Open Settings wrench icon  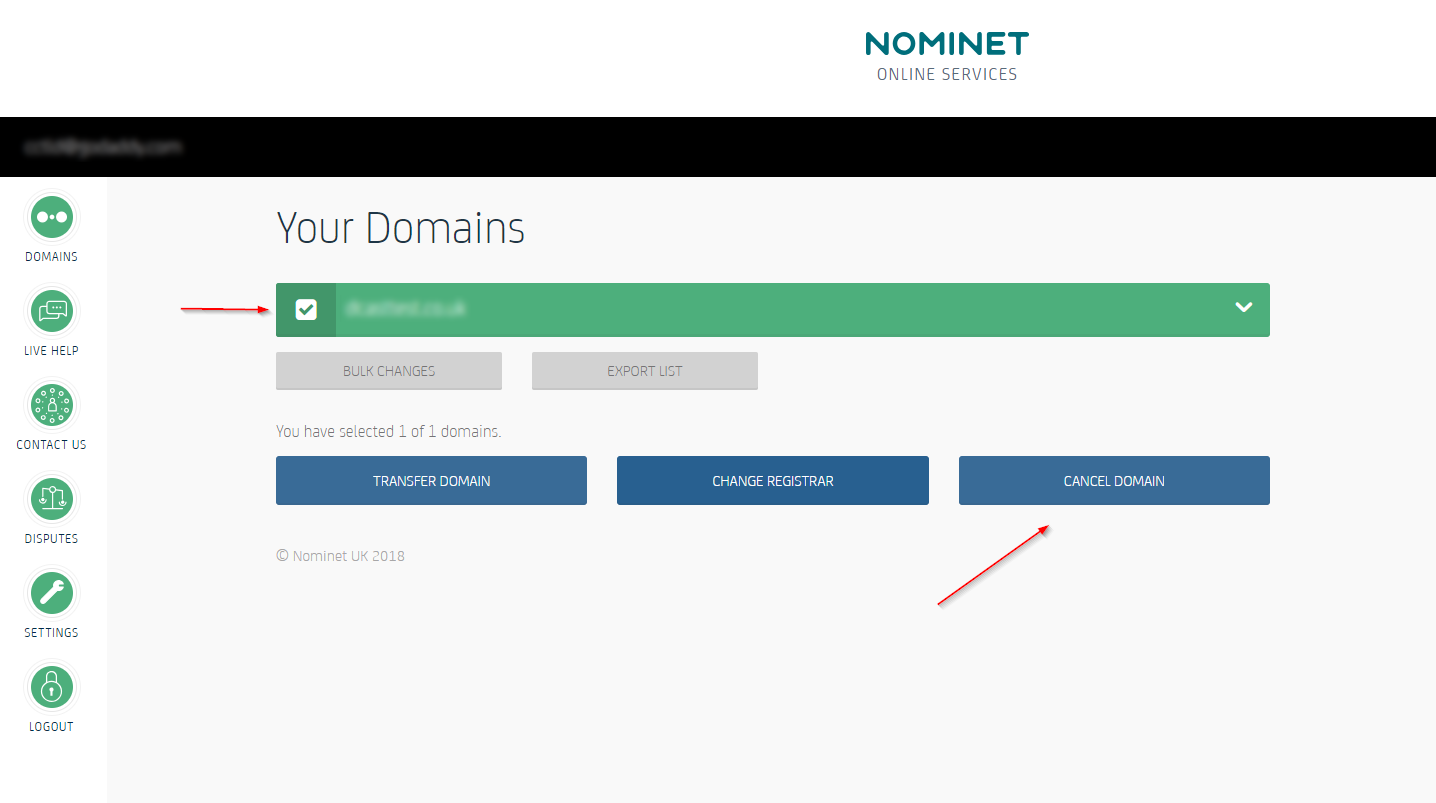51,593
